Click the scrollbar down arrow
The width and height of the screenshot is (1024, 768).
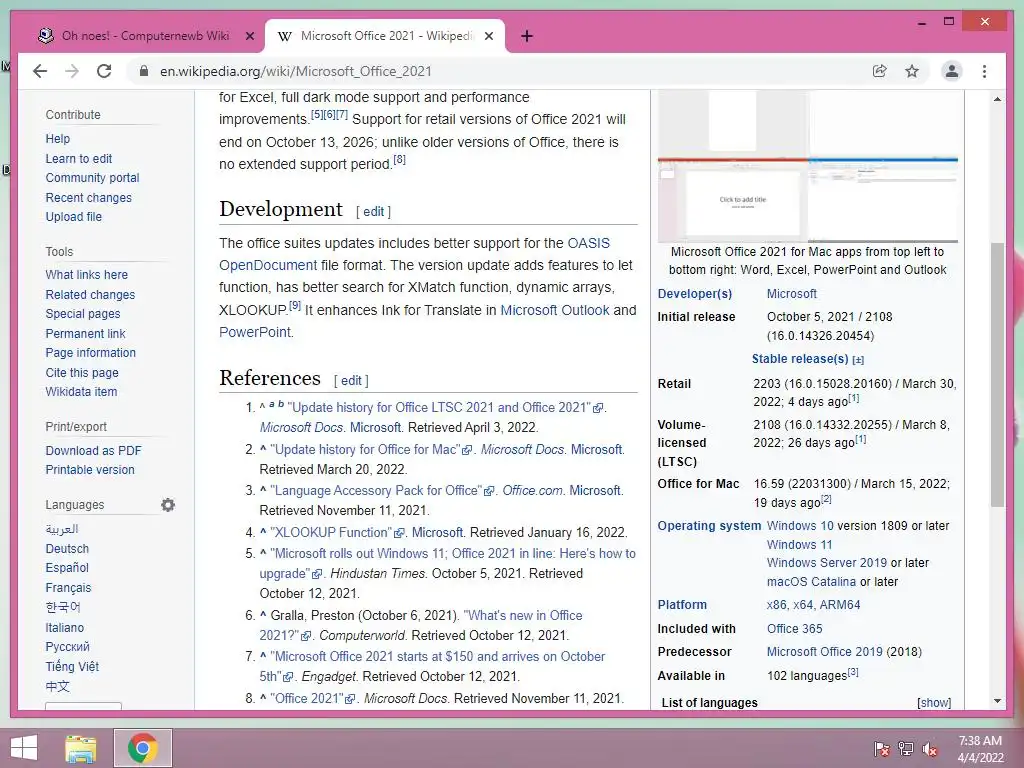click(x=997, y=701)
